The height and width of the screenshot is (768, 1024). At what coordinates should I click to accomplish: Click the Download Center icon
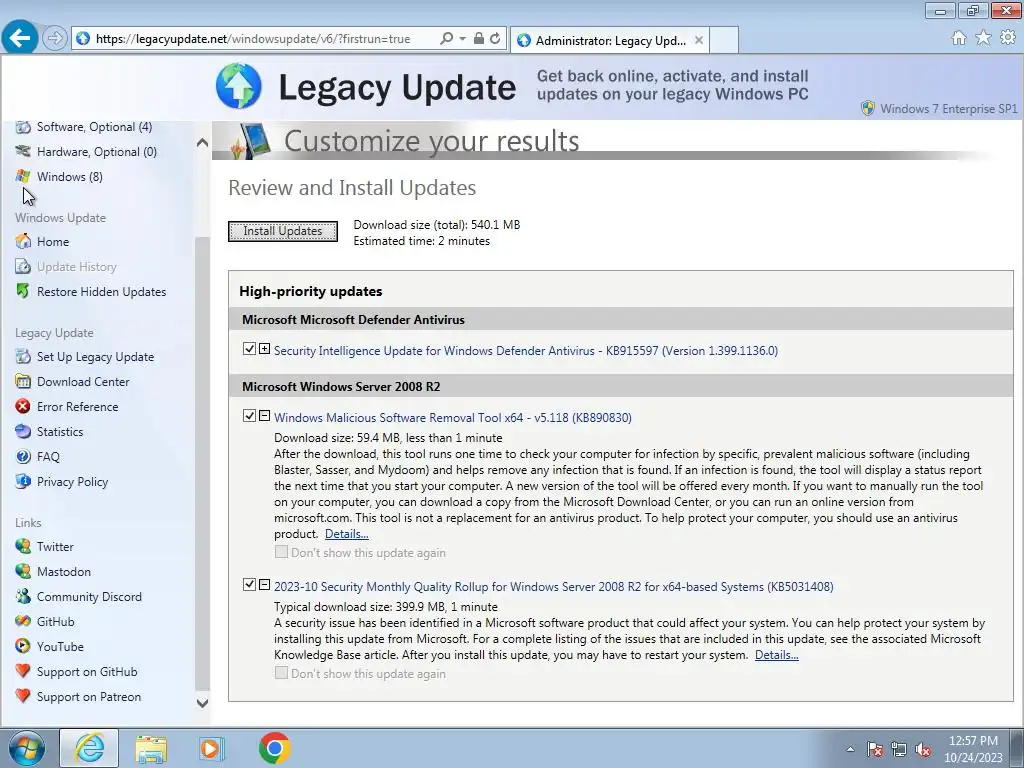click(x=23, y=381)
